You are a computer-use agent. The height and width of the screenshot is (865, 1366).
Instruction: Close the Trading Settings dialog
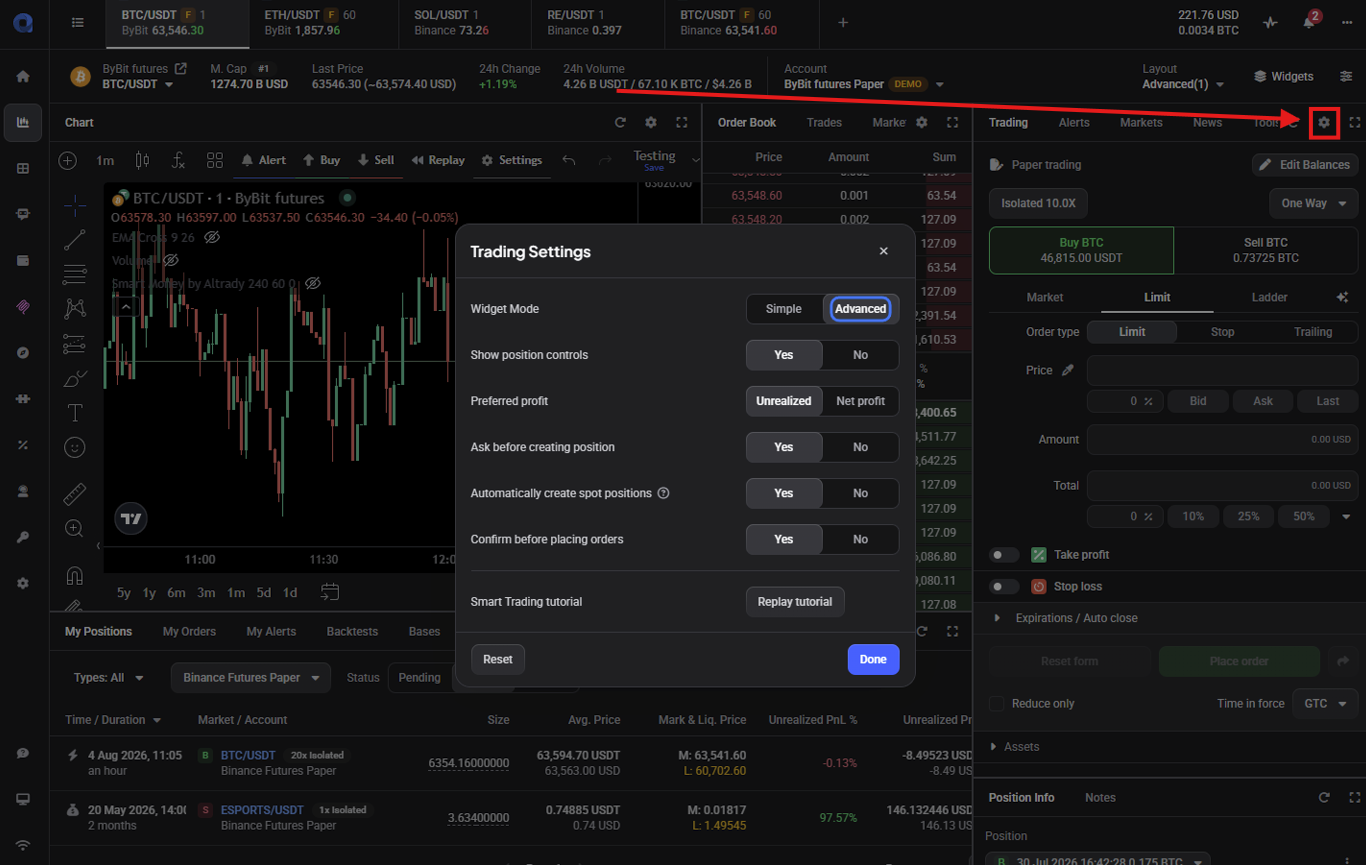click(883, 251)
